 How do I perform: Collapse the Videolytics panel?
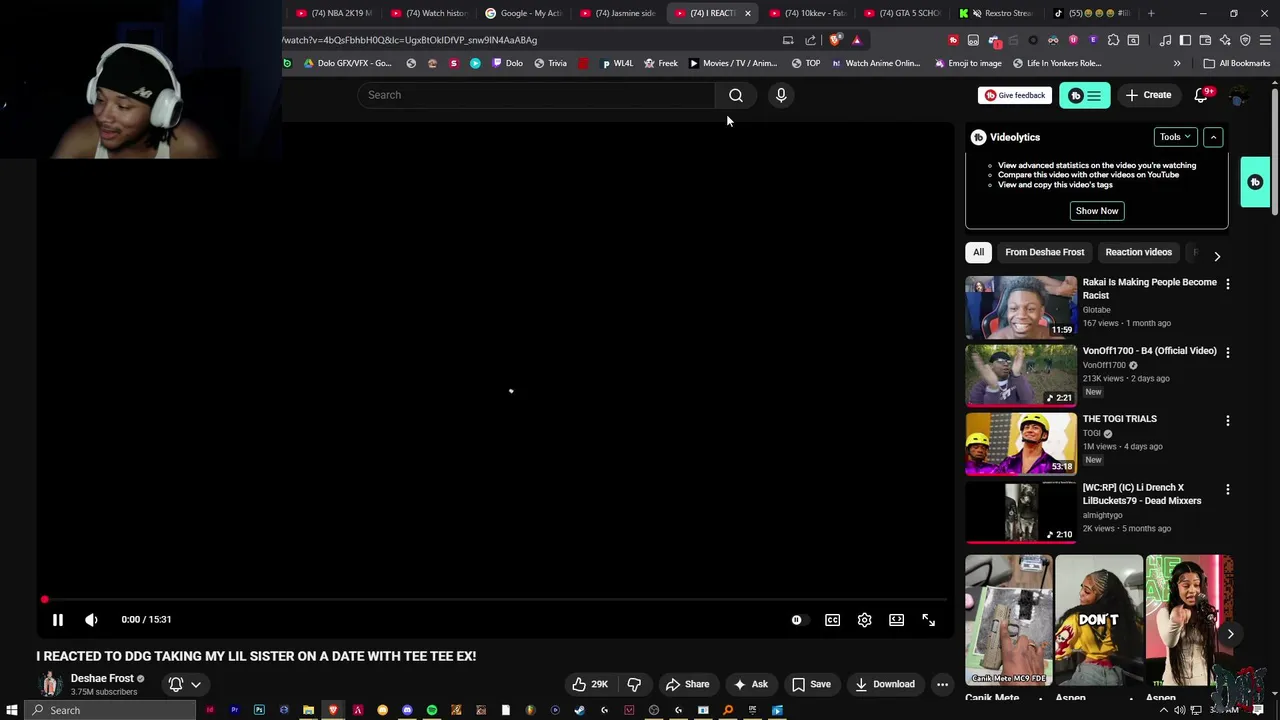click(1213, 137)
